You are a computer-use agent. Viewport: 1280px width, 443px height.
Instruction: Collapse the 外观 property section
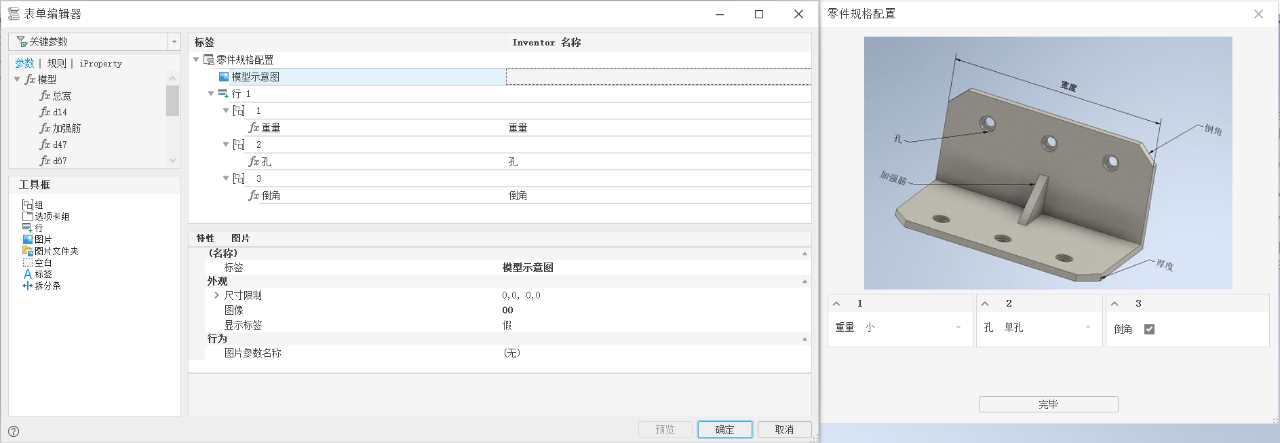pyautogui.click(x=805, y=282)
